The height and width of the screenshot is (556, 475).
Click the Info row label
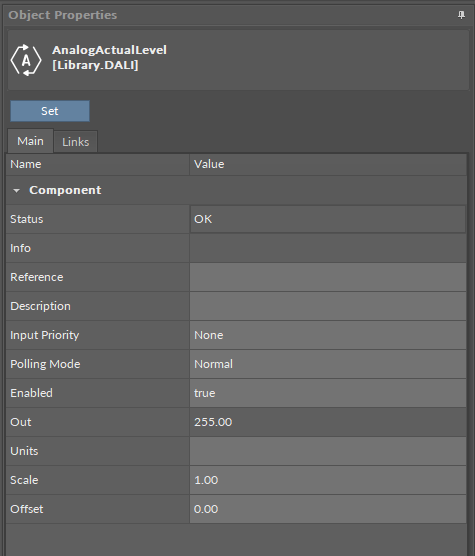point(21,248)
